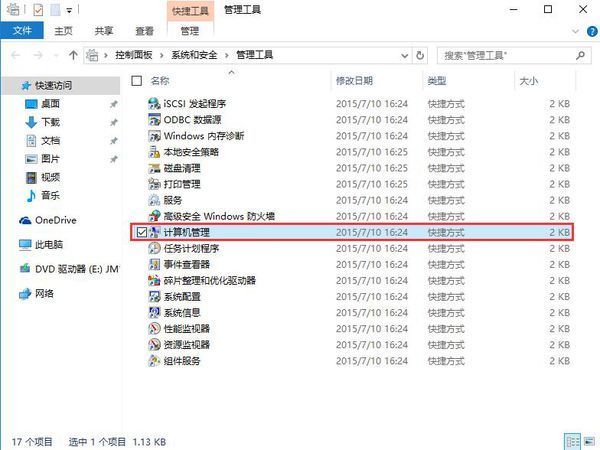Viewport: 600px width, 450px height.
Task: Go up one level with up arrow
Action: click(x=73, y=56)
